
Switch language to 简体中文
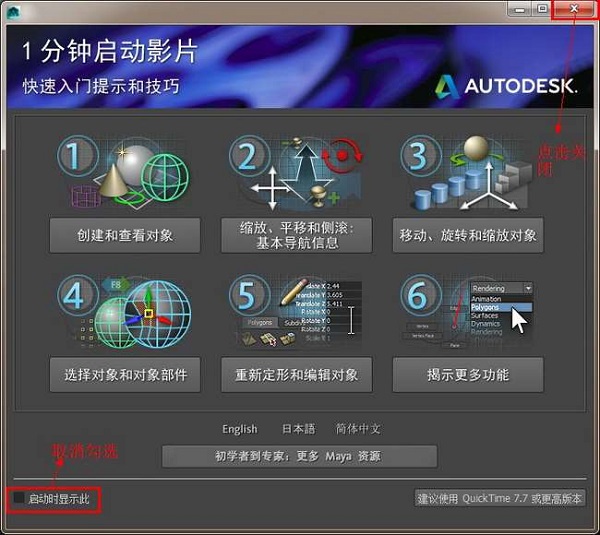(x=358, y=429)
